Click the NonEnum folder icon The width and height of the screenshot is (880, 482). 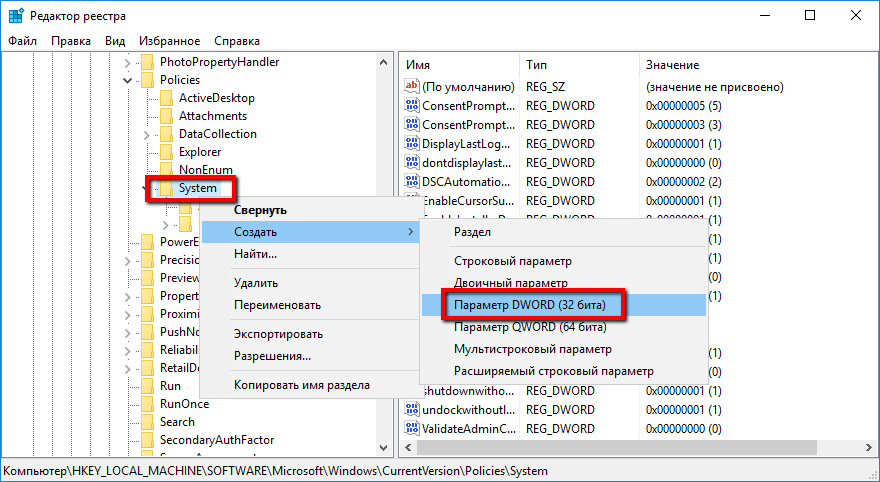click(166, 169)
